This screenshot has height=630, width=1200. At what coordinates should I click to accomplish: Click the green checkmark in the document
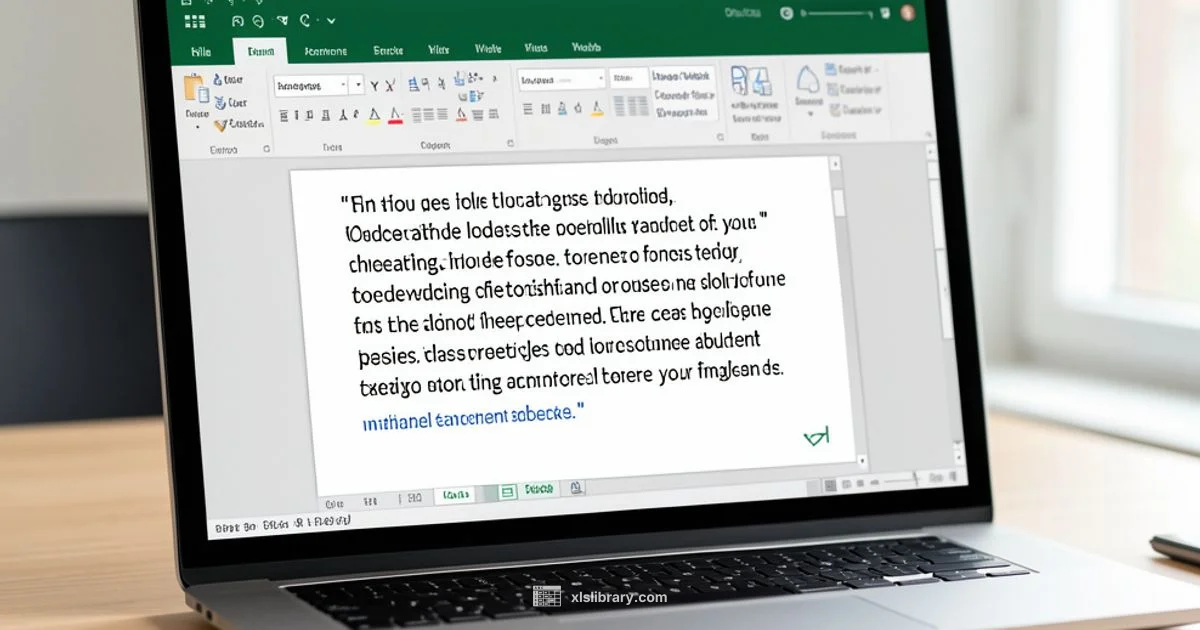click(x=816, y=437)
